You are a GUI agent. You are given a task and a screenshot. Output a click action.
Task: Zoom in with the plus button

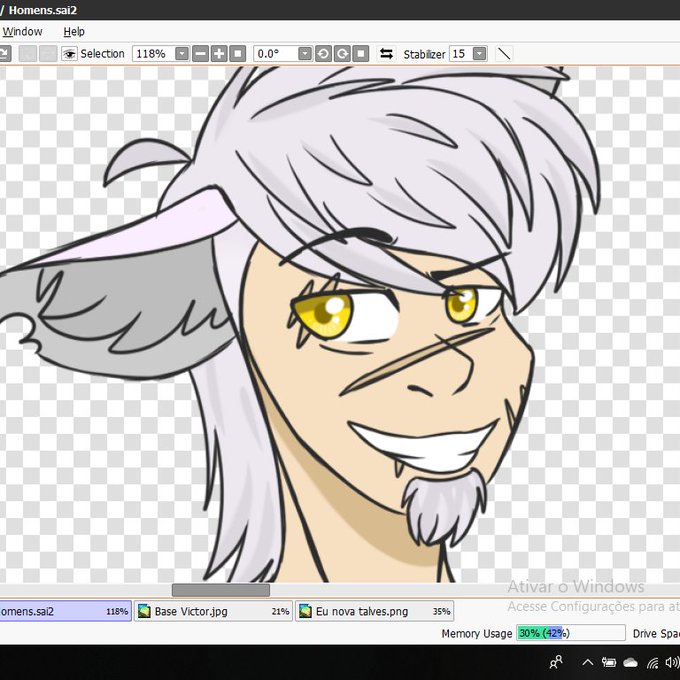219,54
